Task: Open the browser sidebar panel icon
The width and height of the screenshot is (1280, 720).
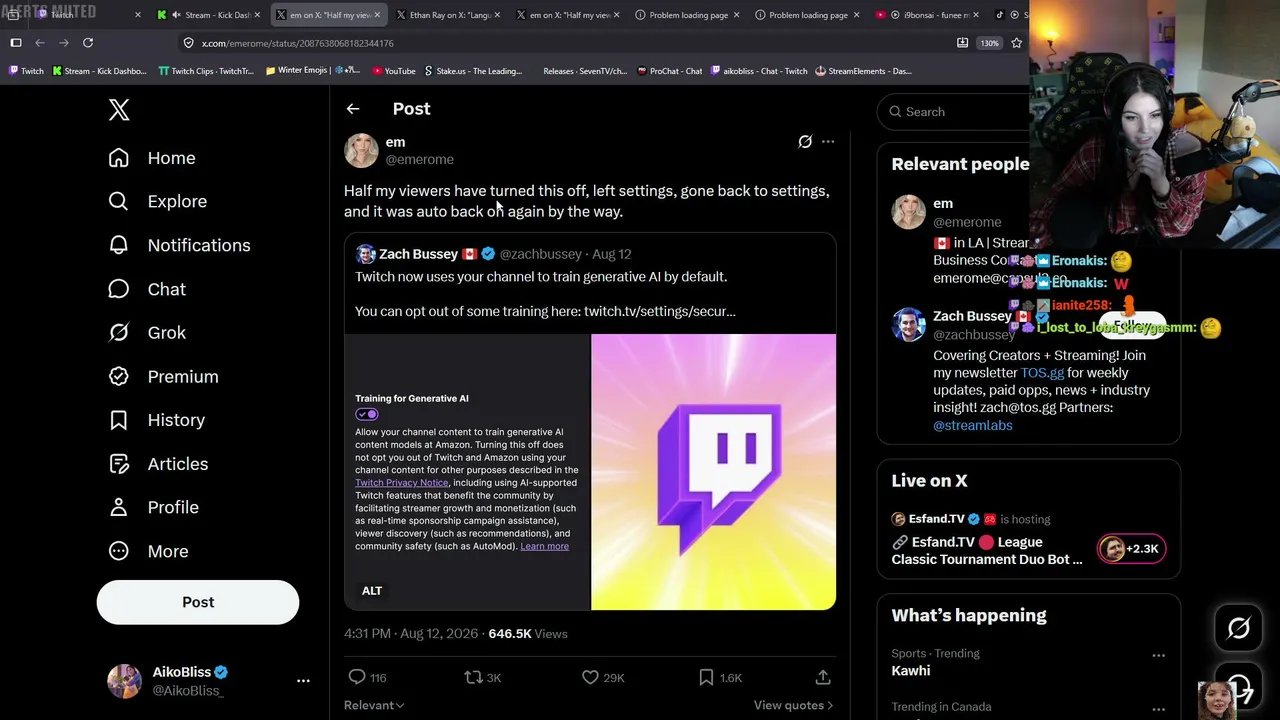Action: (16, 43)
